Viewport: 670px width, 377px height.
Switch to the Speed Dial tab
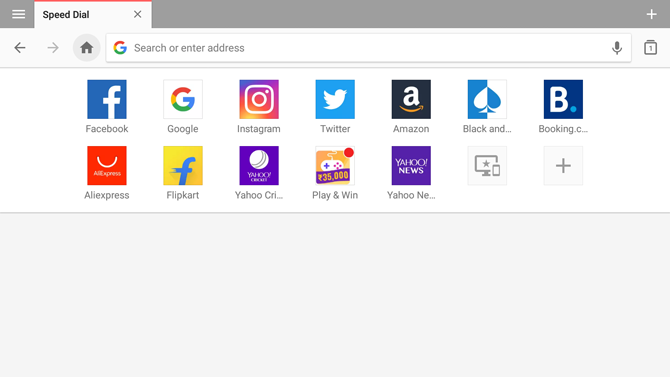[93, 15]
